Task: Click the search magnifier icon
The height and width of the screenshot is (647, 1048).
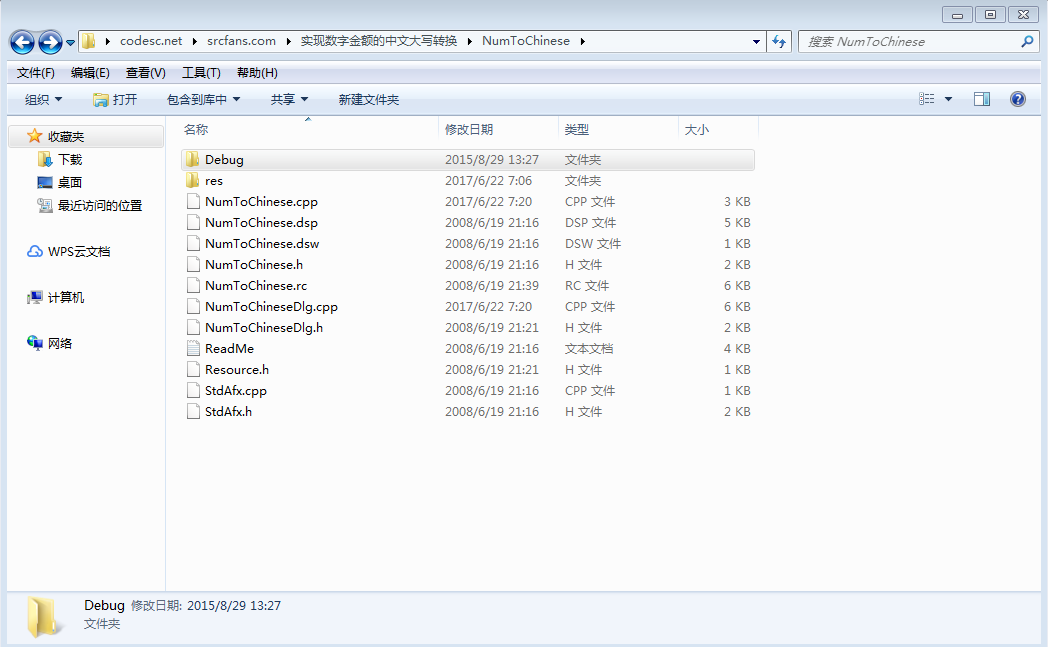Action: (x=1027, y=41)
